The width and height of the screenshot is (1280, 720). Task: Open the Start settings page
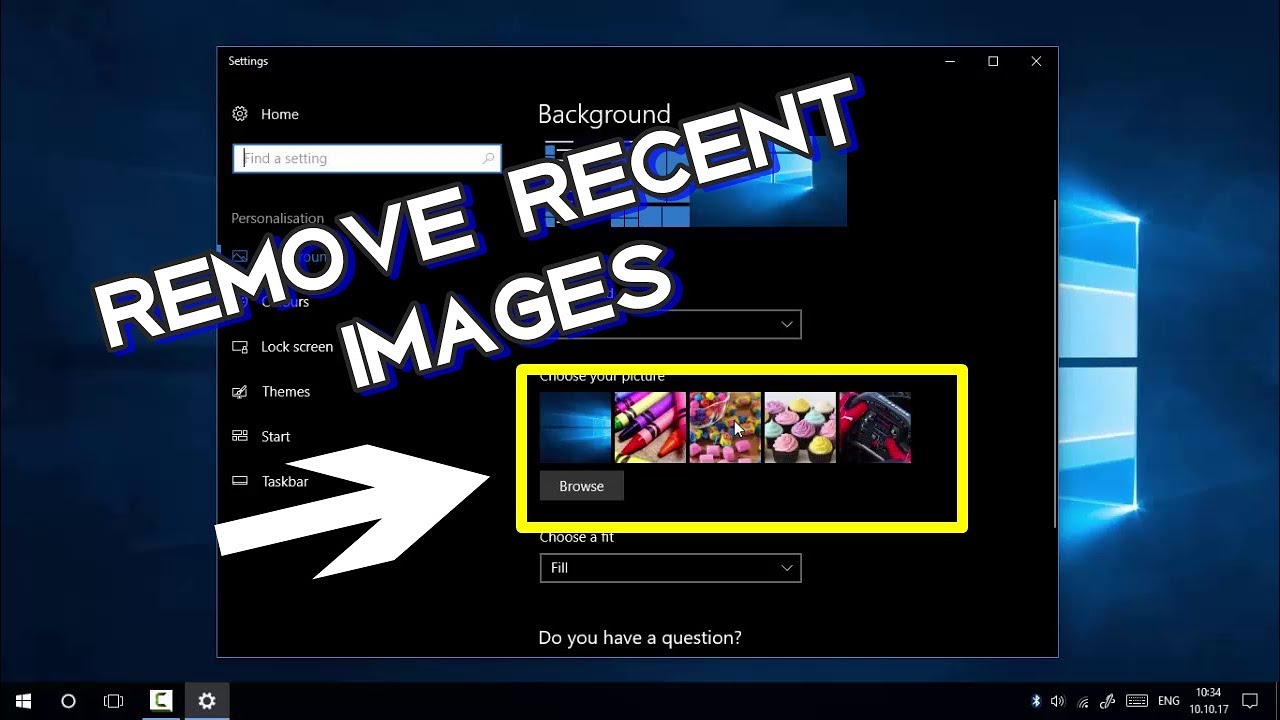coord(275,437)
